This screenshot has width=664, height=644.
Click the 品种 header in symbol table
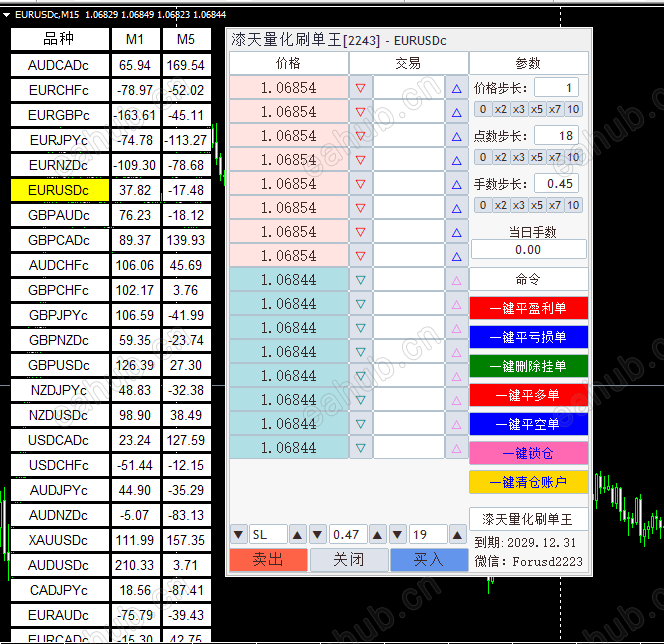[60, 39]
